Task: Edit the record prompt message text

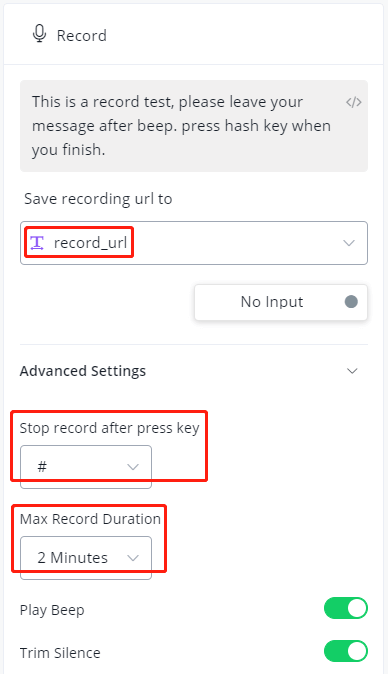Action: click(x=182, y=126)
